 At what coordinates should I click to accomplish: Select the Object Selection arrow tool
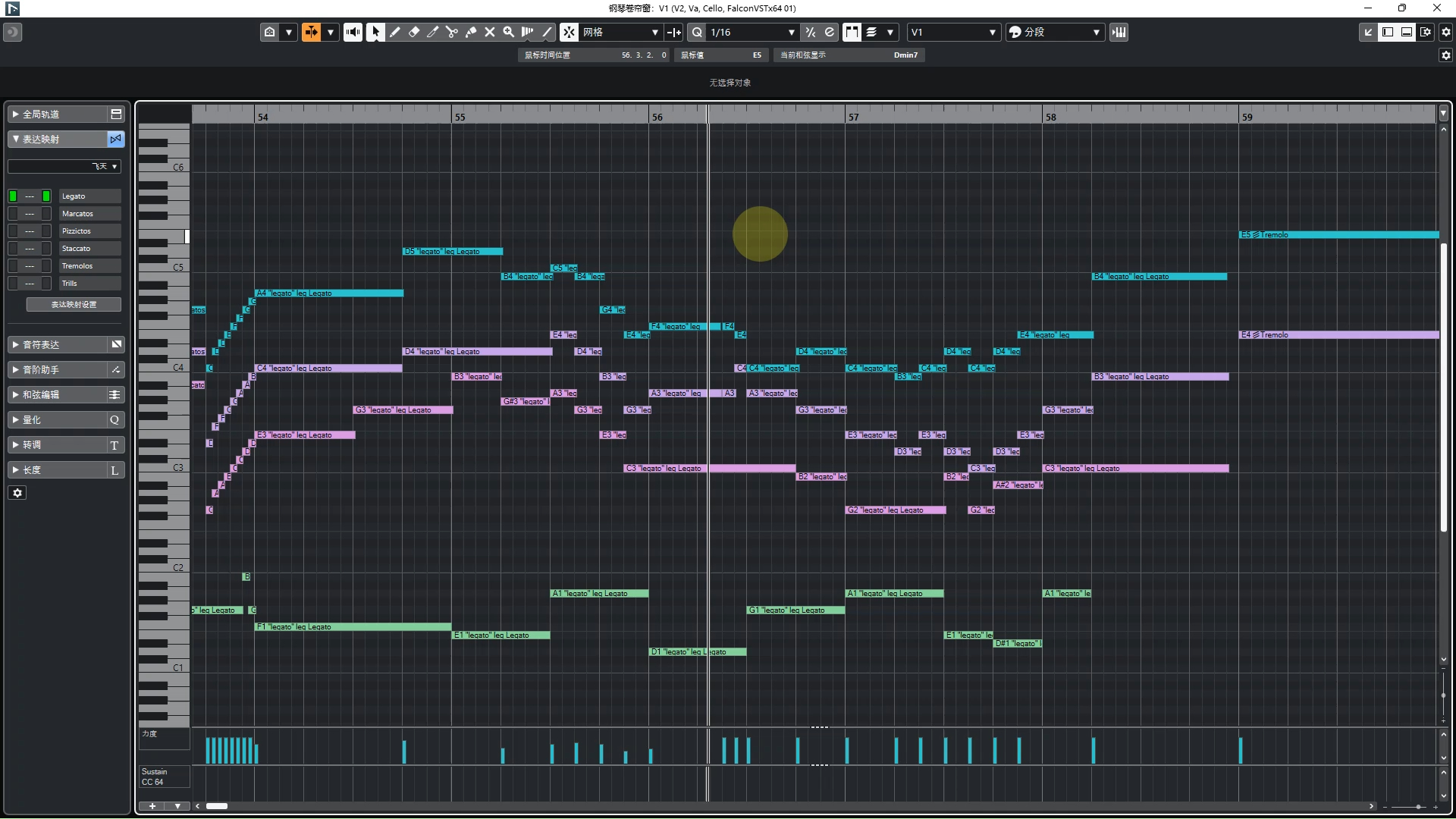point(375,32)
